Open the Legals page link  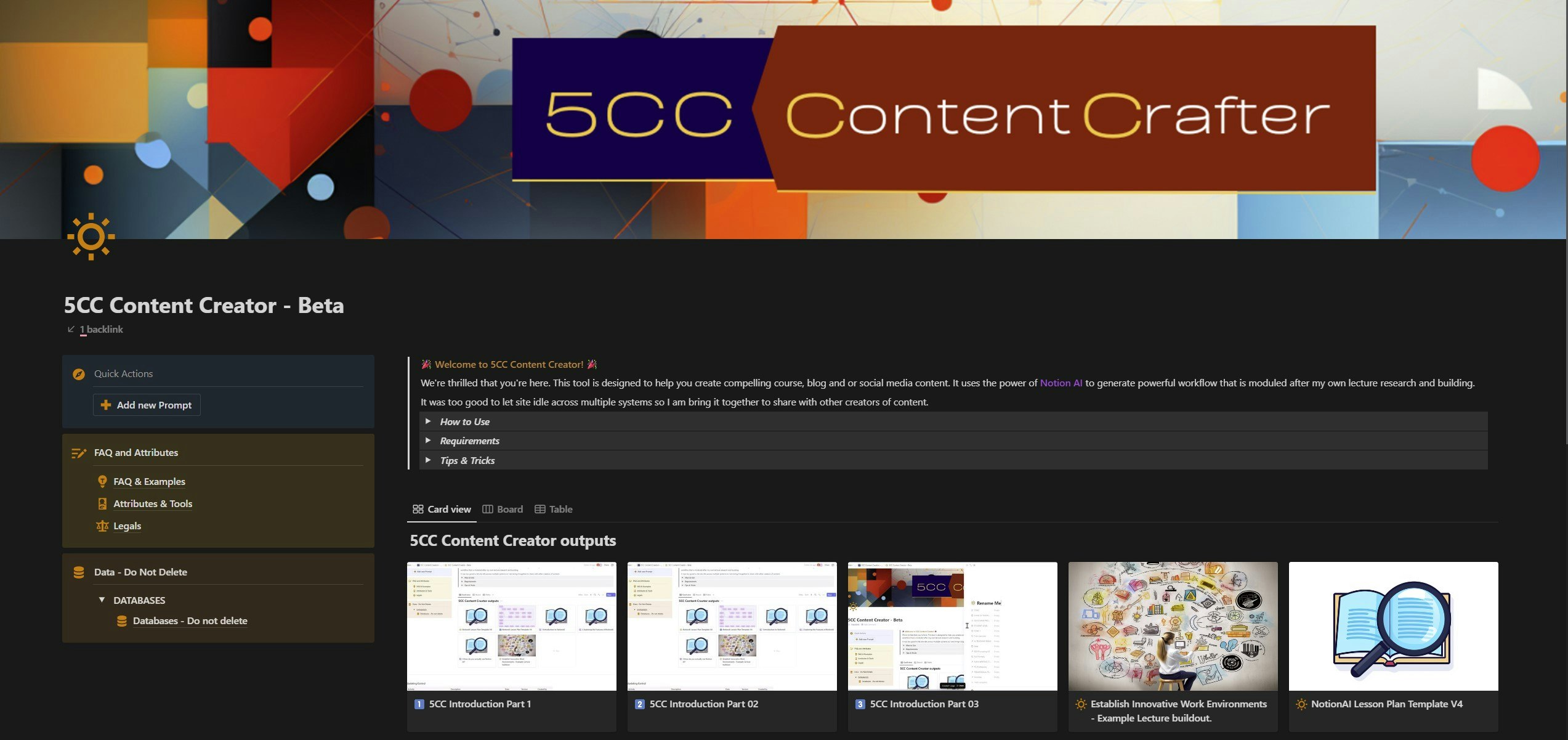pos(127,526)
